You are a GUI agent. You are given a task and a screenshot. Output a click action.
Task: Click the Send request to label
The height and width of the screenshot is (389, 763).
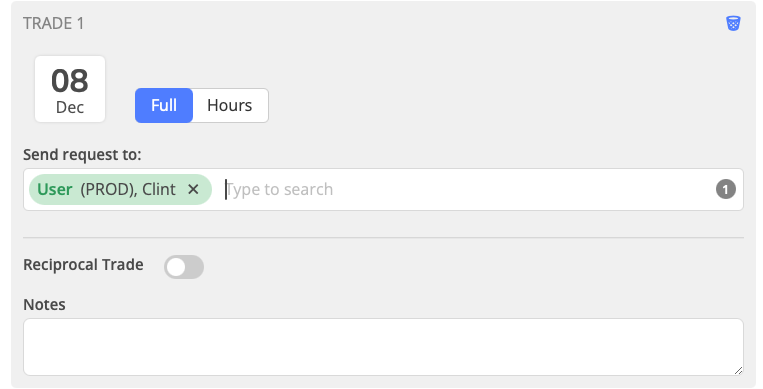82,155
